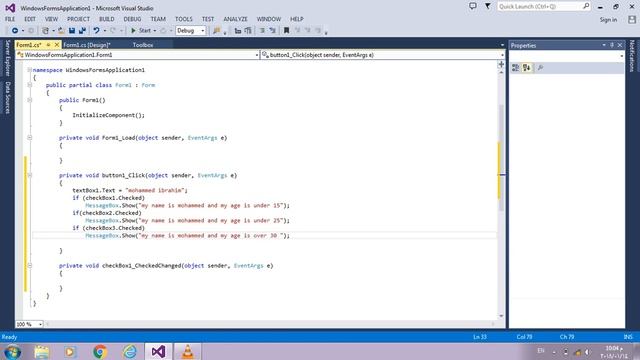Click the Sign in link
640x360 pixels.
tap(608, 20)
